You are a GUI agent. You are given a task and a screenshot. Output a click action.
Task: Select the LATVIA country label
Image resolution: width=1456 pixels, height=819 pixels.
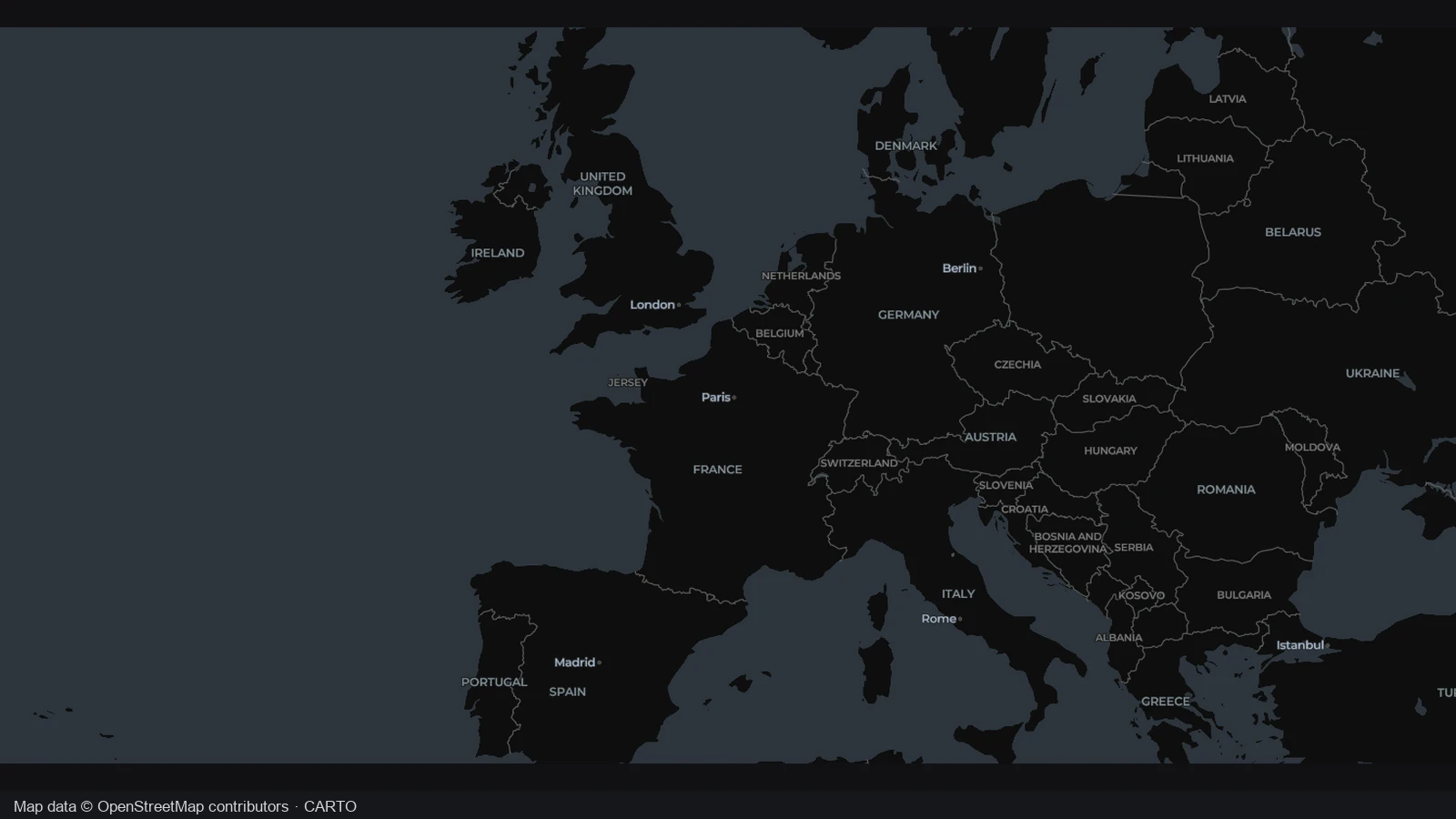point(1228,99)
